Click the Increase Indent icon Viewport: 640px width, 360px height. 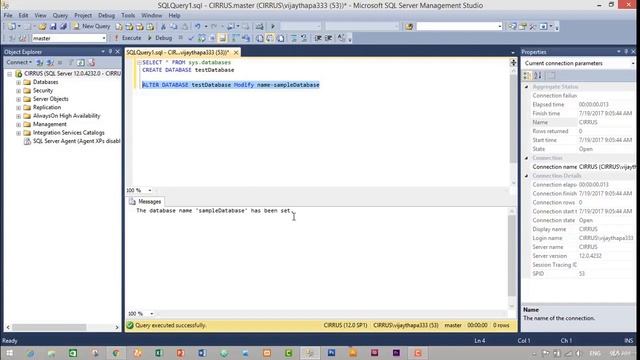pos(329,38)
